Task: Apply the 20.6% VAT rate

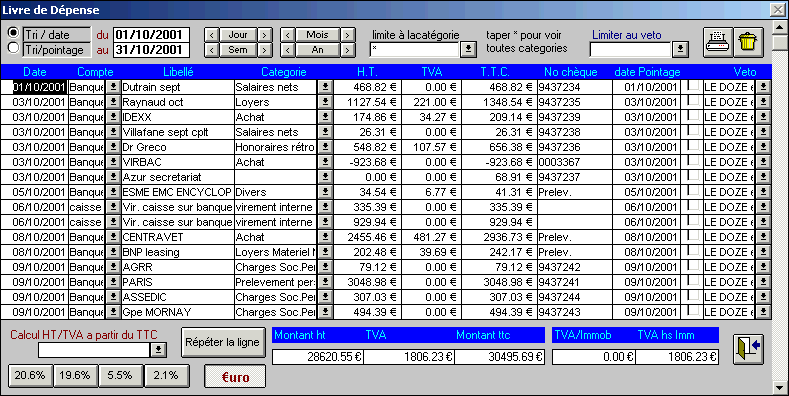Action: pyautogui.click(x=30, y=375)
